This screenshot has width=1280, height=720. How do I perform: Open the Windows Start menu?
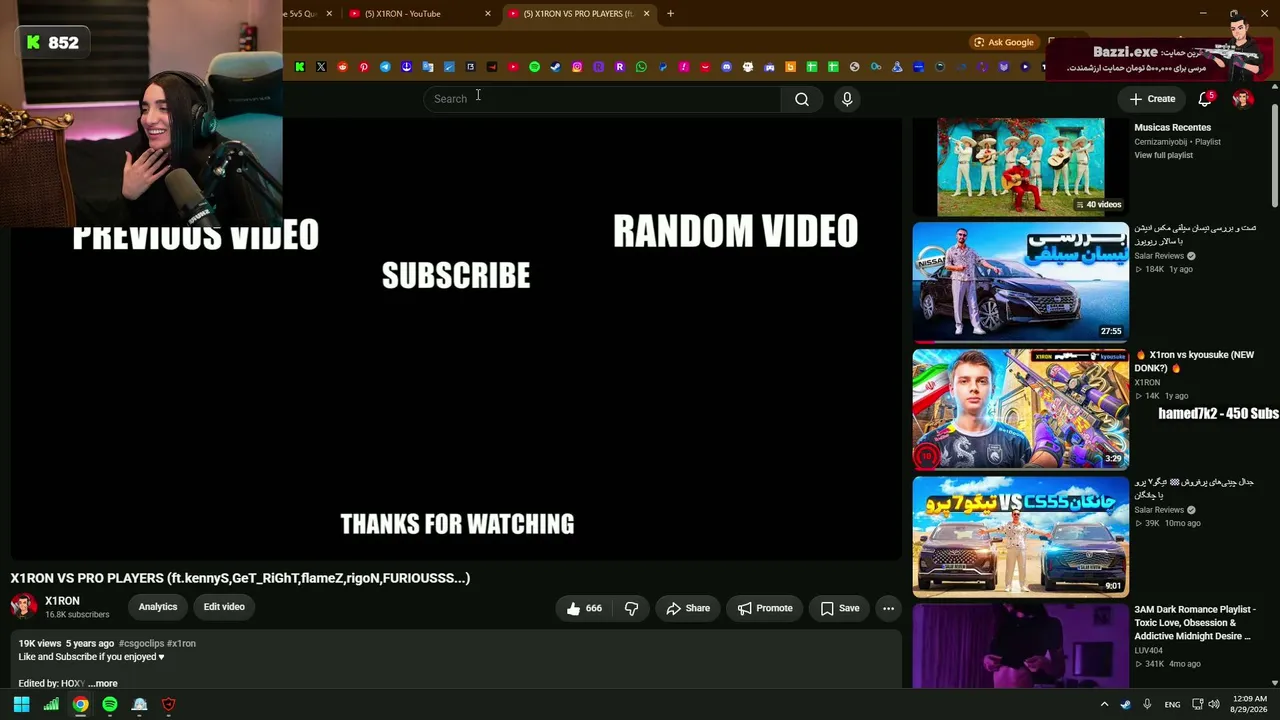click(21, 704)
